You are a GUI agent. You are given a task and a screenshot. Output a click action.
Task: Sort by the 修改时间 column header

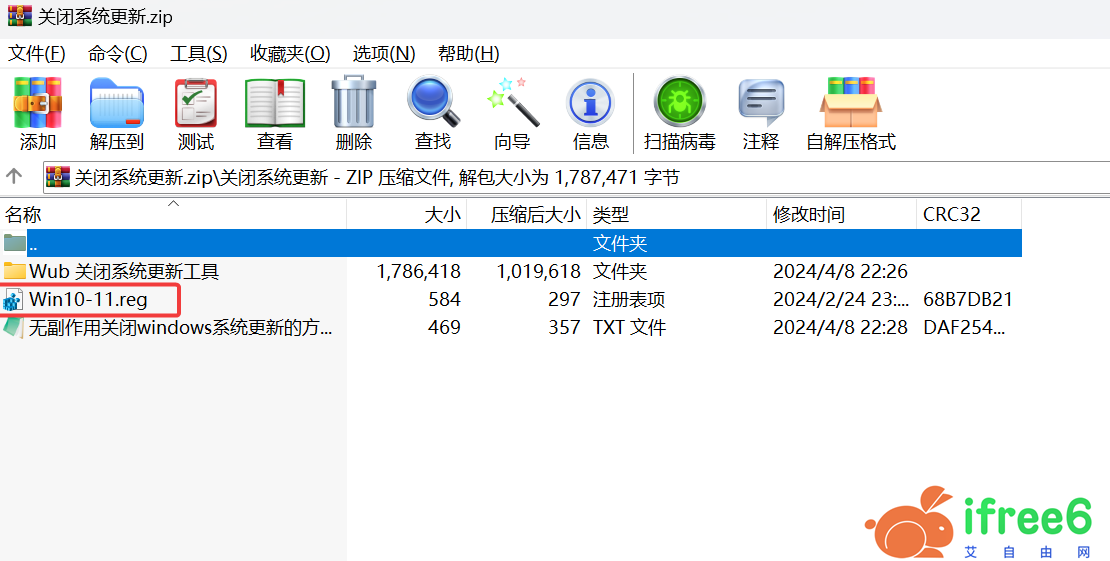pos(842,215)
